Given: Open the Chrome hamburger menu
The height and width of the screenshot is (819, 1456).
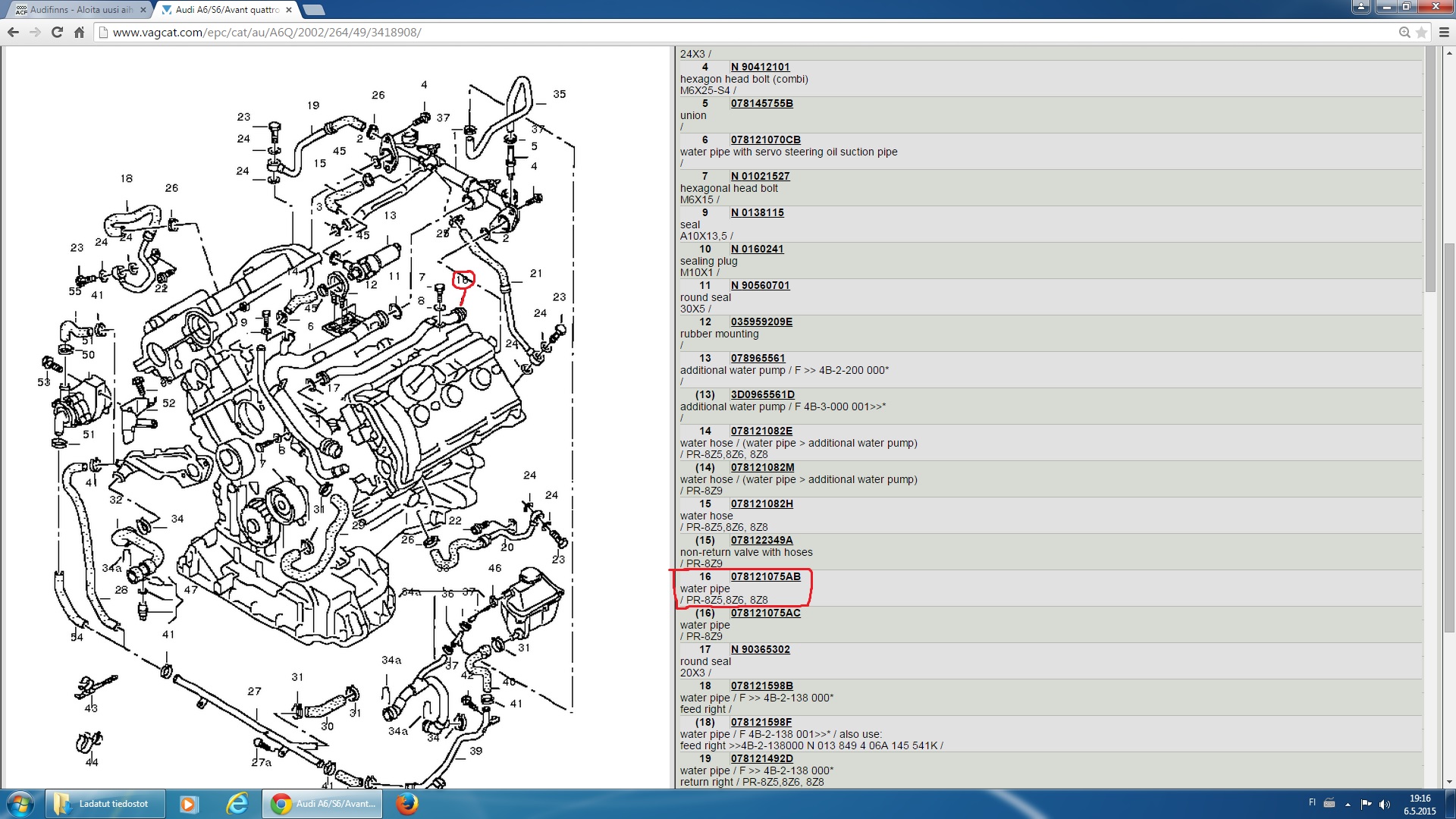Looking at the screenshot, I should click(1444, 33).
